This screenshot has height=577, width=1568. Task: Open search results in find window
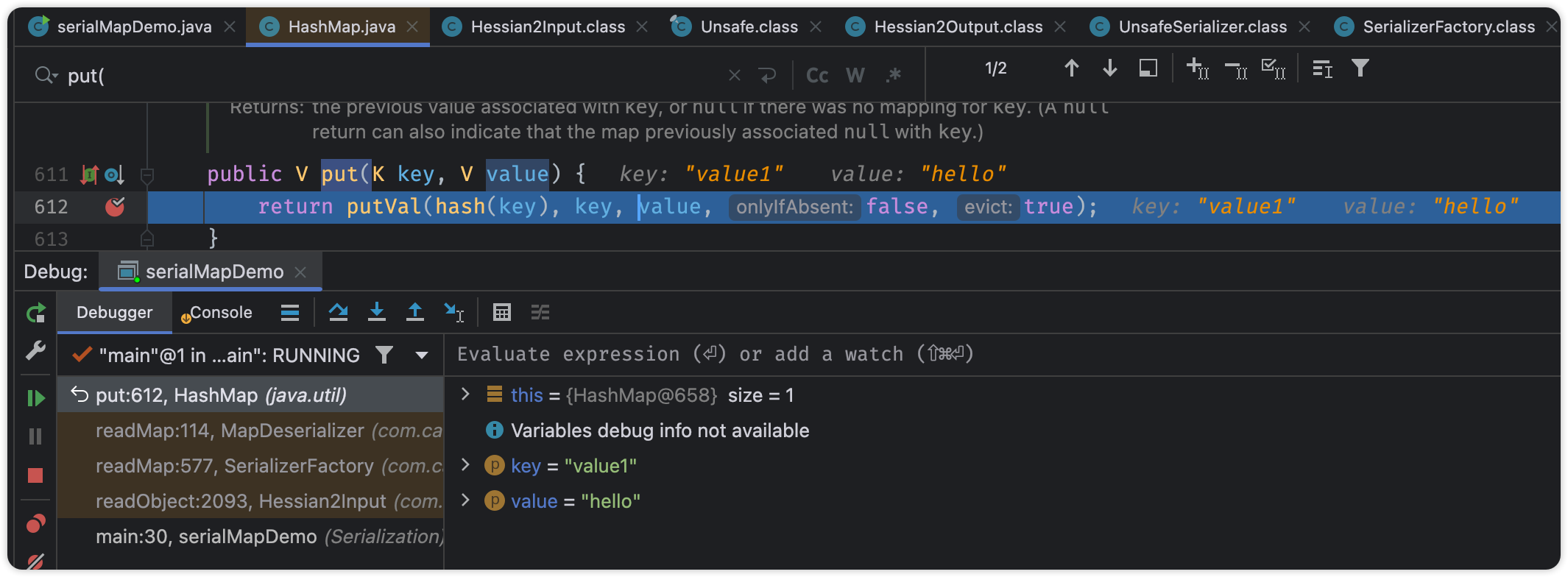tap(1148, 68)
